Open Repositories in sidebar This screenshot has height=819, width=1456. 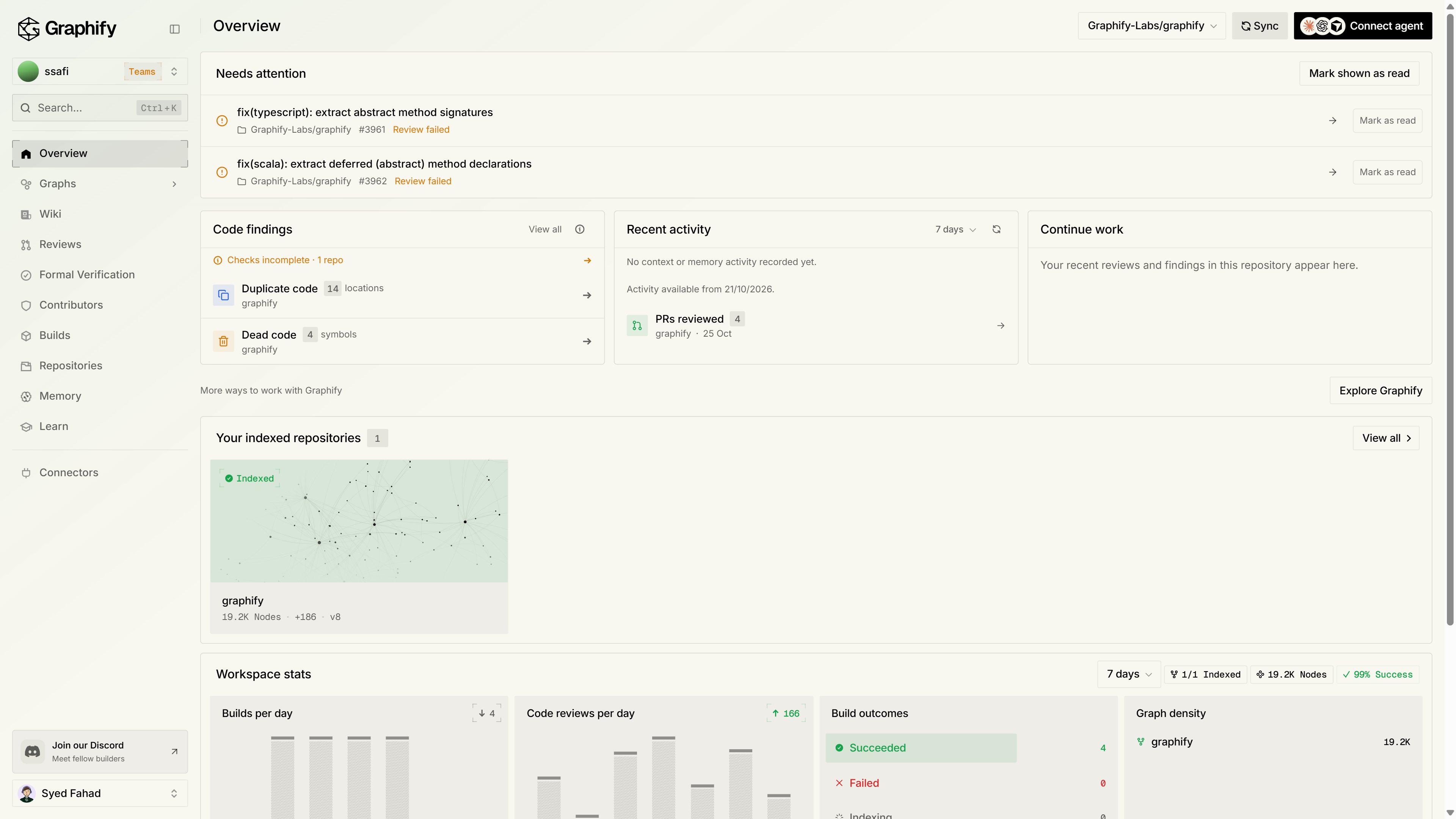pos(100,366)
